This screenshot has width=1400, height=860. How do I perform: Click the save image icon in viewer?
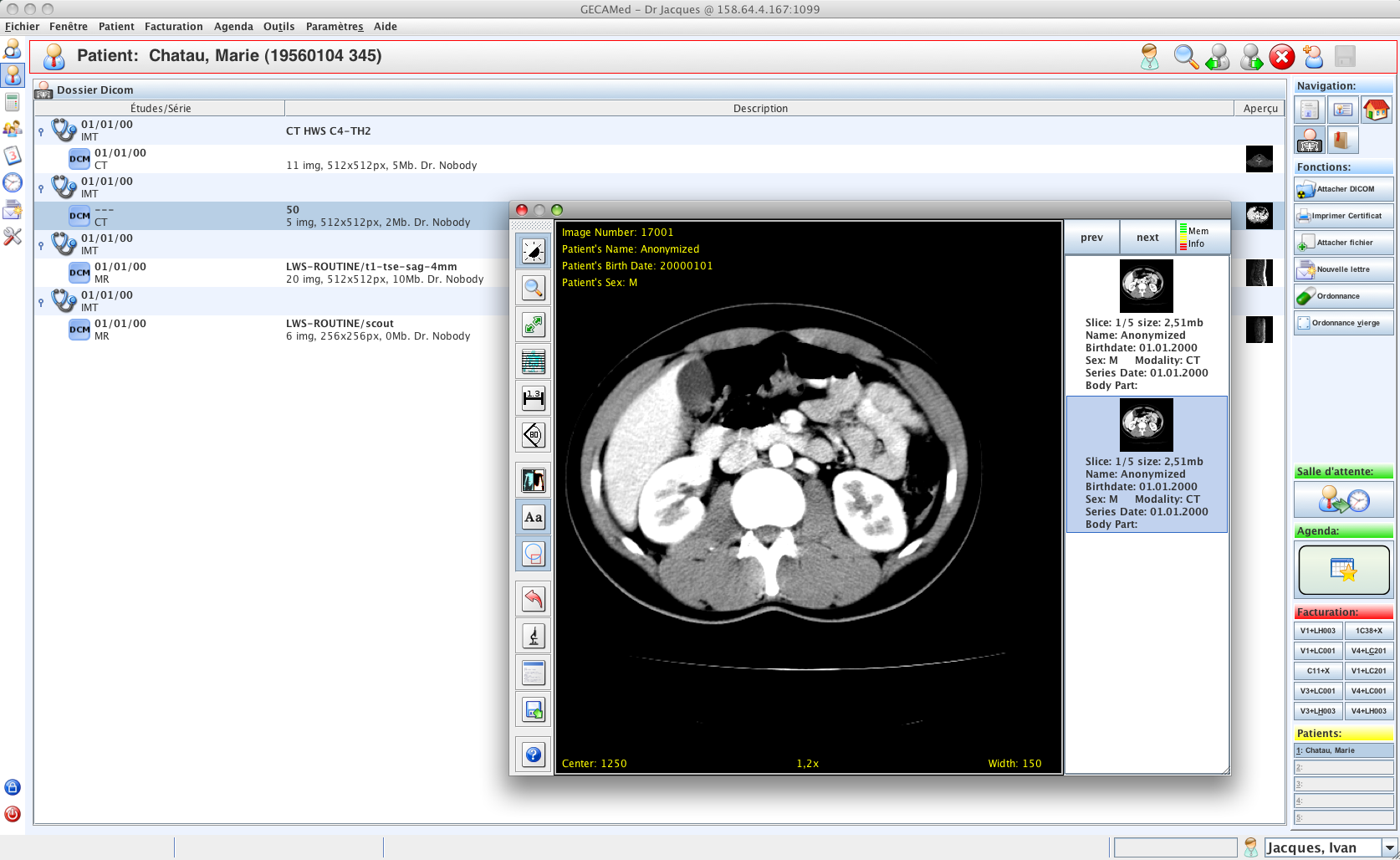pos(533,710)
